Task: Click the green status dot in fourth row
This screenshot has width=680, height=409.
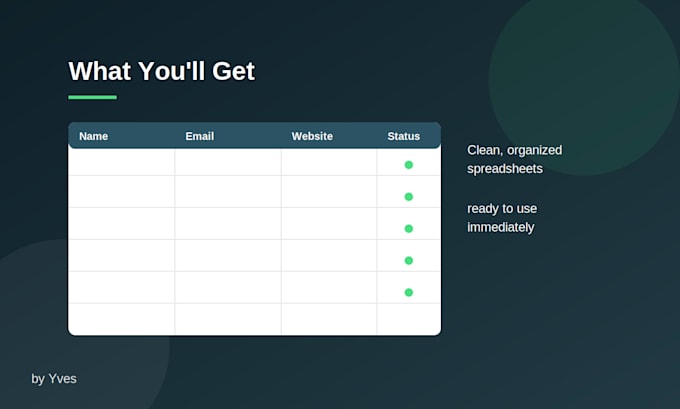Action: coord(409,261)
